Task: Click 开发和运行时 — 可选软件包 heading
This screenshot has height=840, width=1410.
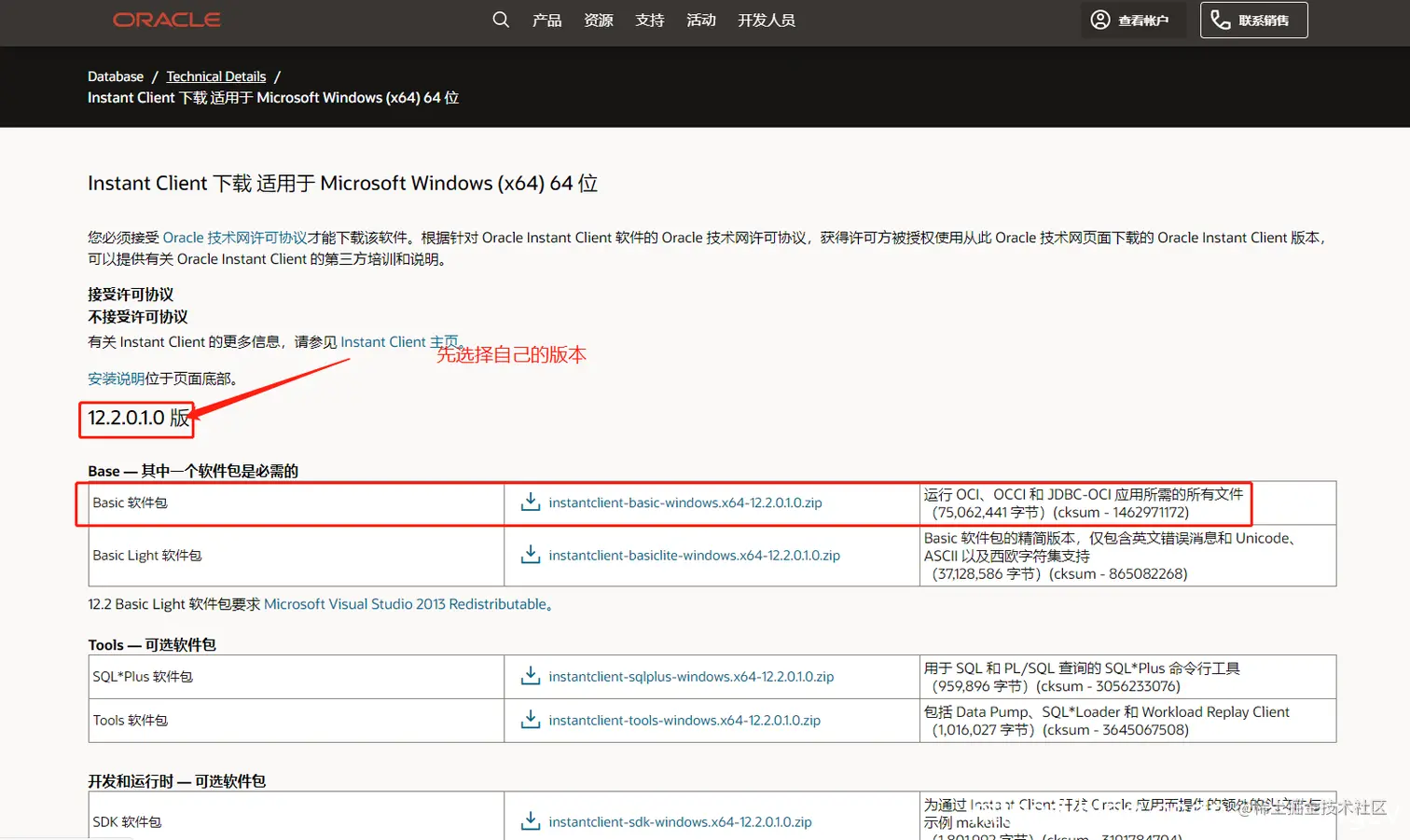Action: 177,781
